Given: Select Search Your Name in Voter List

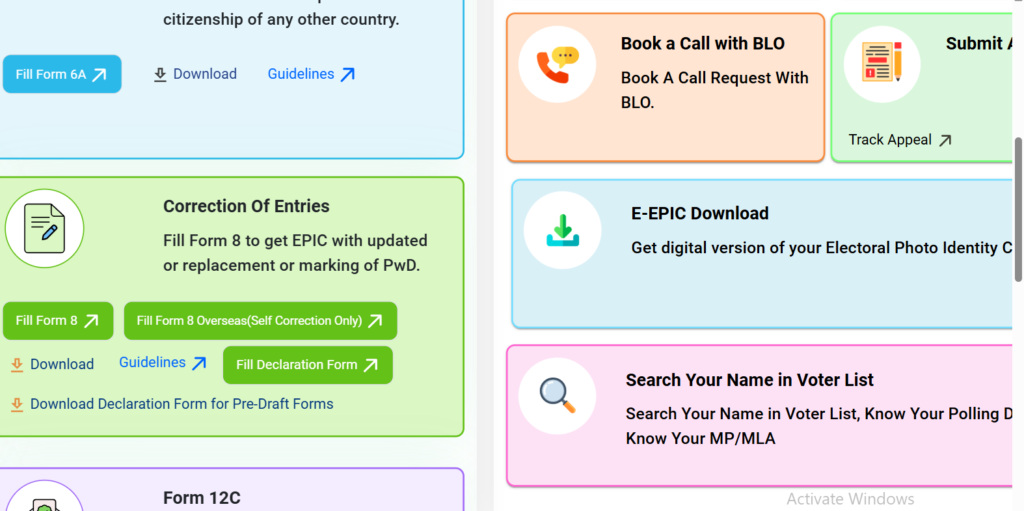Looking at the screenshot, I should click(x=749, y=380).
